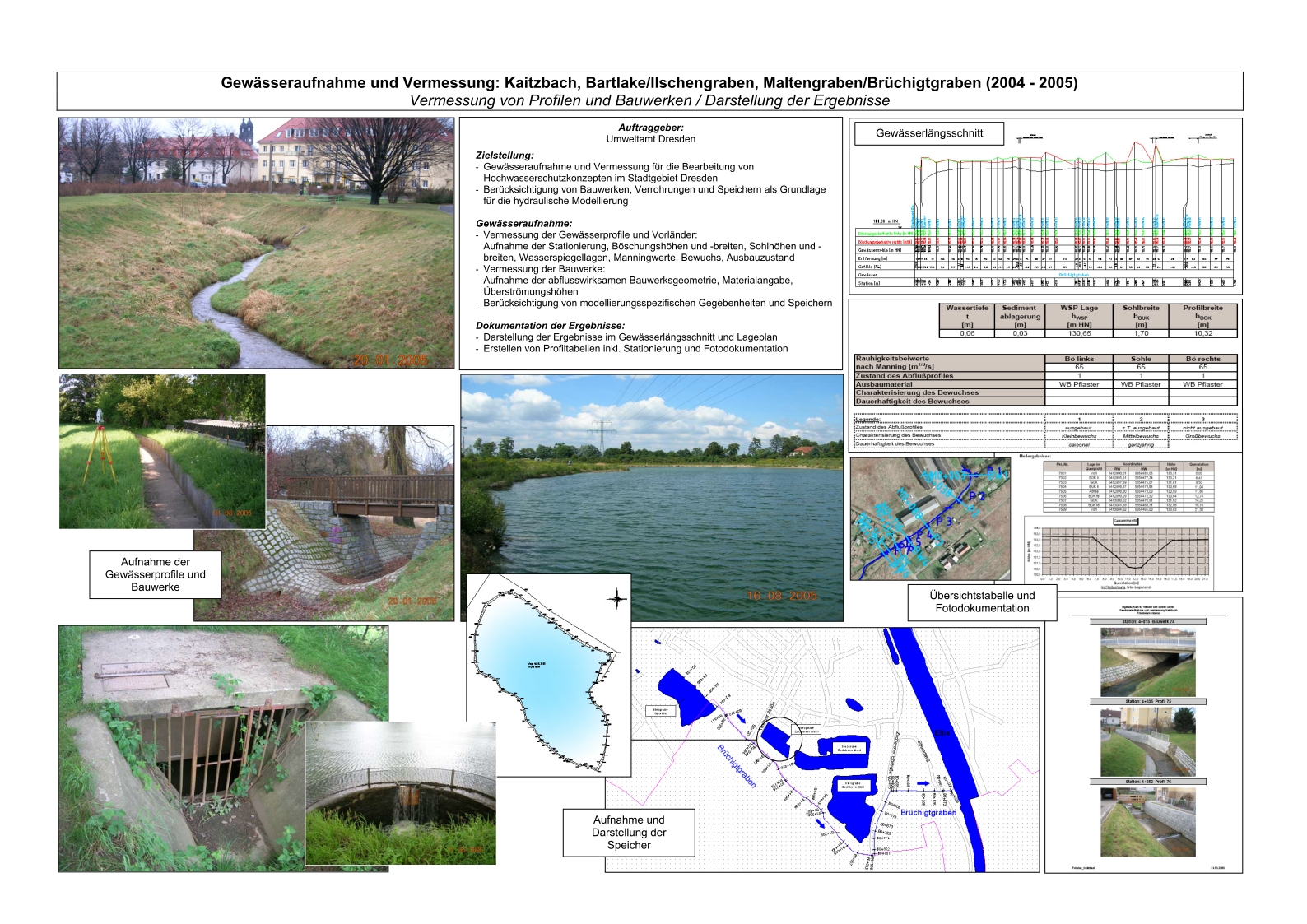The width and height of the screenshot is (1307, 924).
Task: Click the circled reservoir on the overview map
Action: coord(778,736)
